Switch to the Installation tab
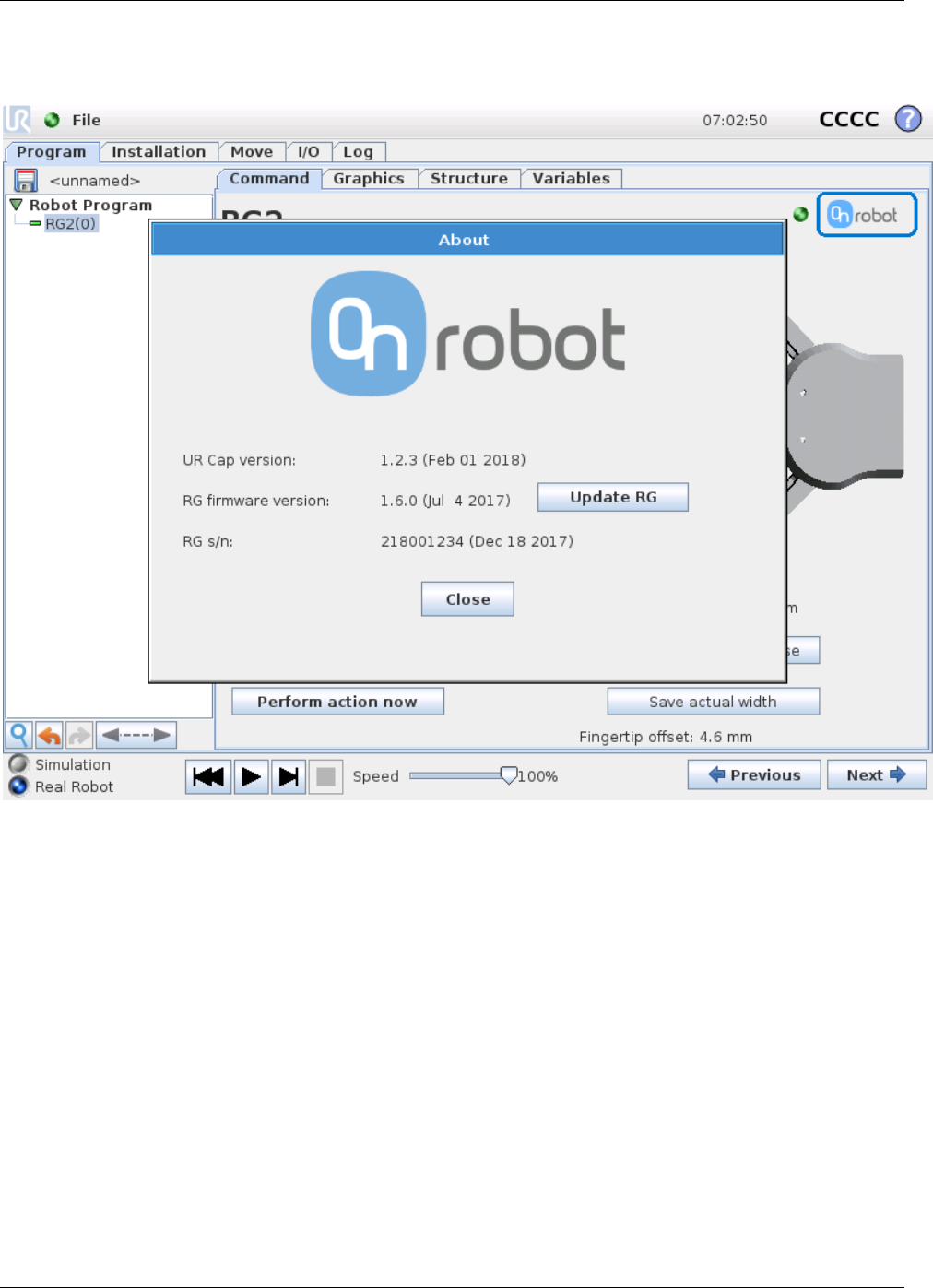The image size is (933, 1288). [159, 152]
